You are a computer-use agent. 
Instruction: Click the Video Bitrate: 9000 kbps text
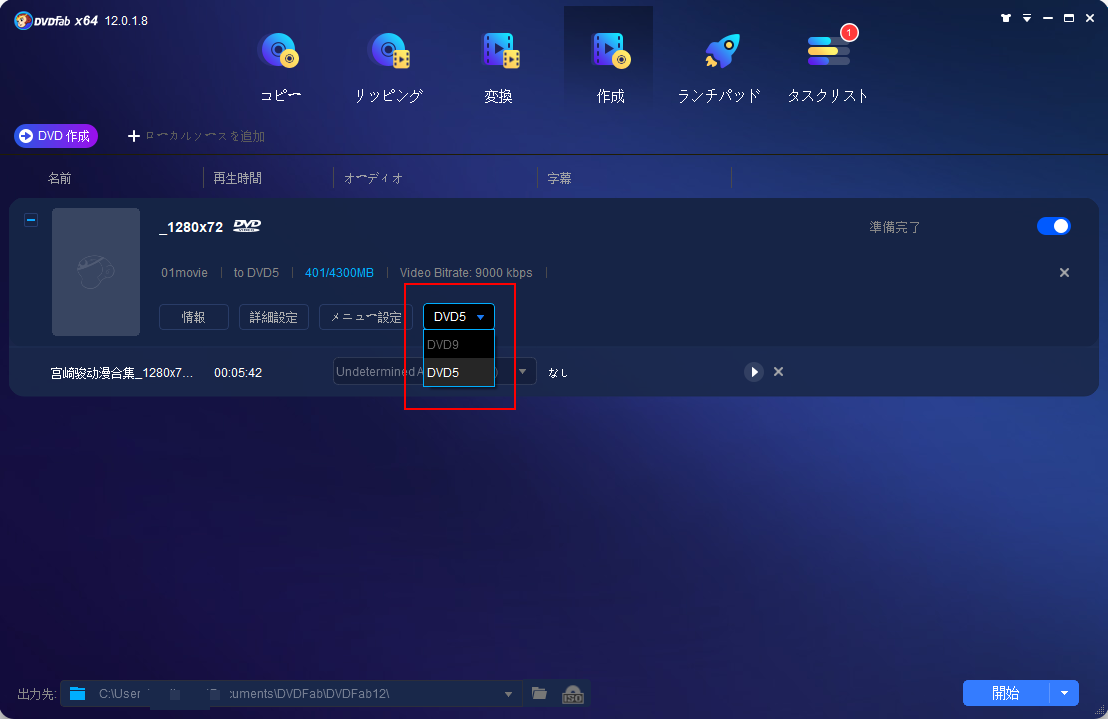[466, 273]
